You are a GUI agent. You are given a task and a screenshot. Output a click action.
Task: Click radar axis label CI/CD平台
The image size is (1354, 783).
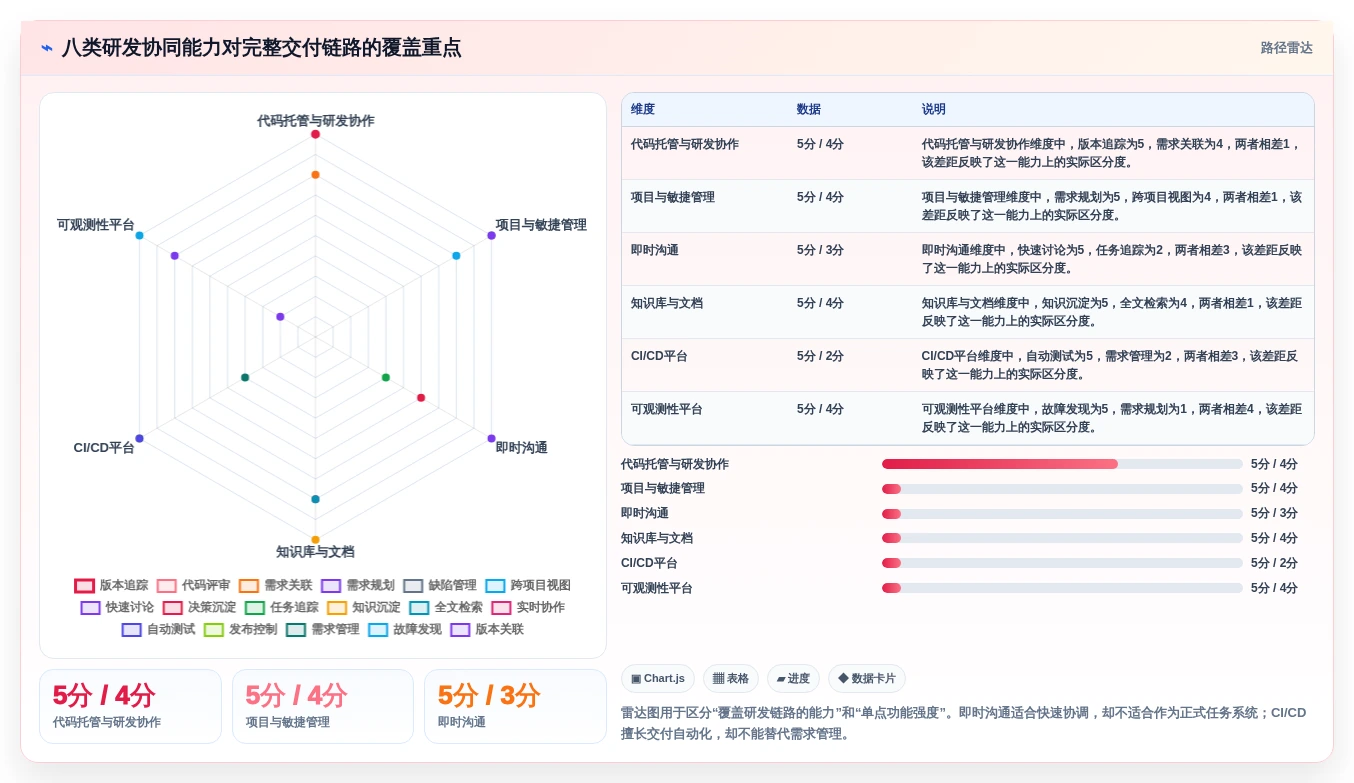coord(104,448)
